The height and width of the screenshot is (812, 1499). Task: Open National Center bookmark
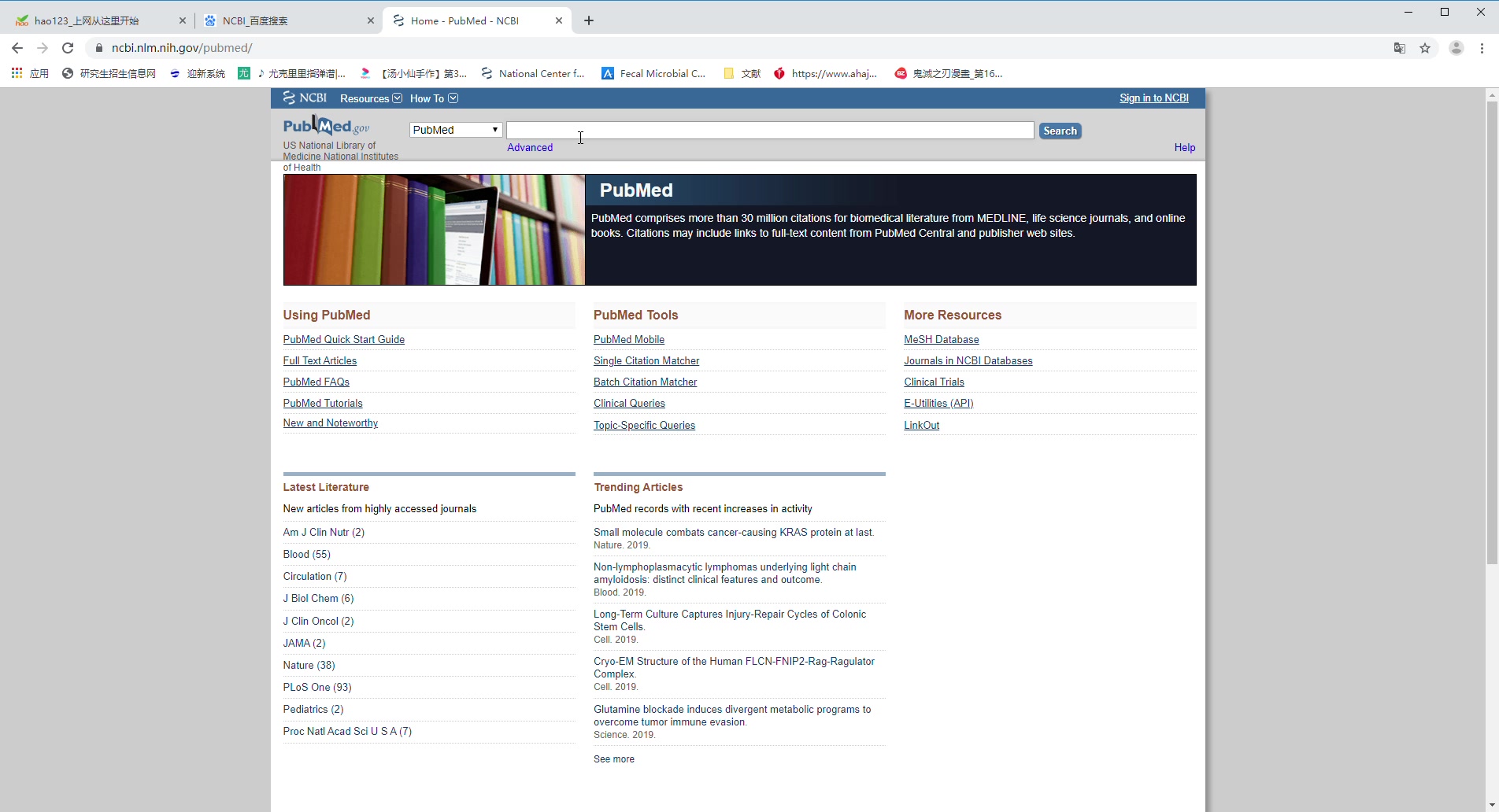(532, 73)
